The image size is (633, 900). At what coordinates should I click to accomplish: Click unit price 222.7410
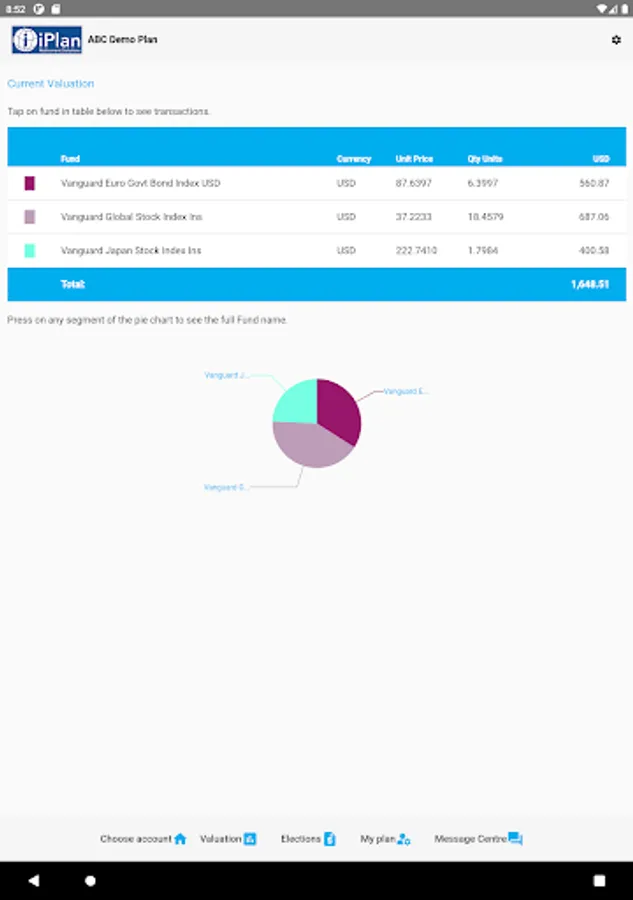point(416,250)
